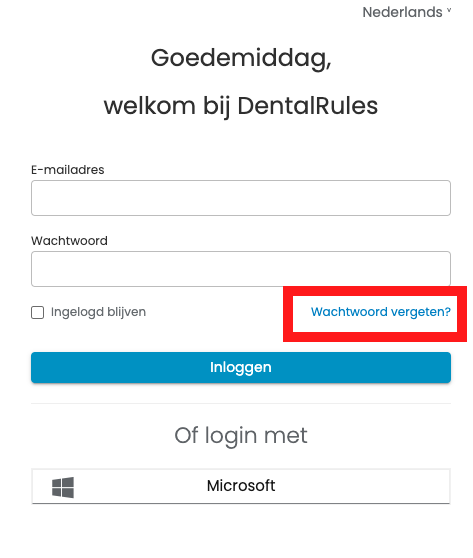Click the Windows logo icon
Viewport: 473px width, 558px height.
pyautogui.click(x=63, y=487)
